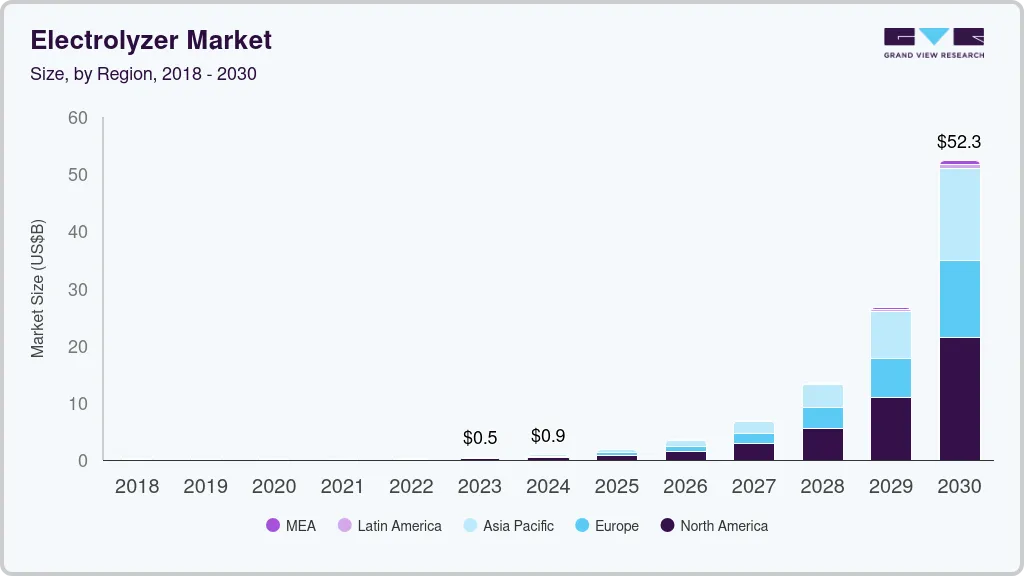This screenshot has width=1024, height=576.
Task: Select the 2030 North America bar segment
Action: [959, 399]
